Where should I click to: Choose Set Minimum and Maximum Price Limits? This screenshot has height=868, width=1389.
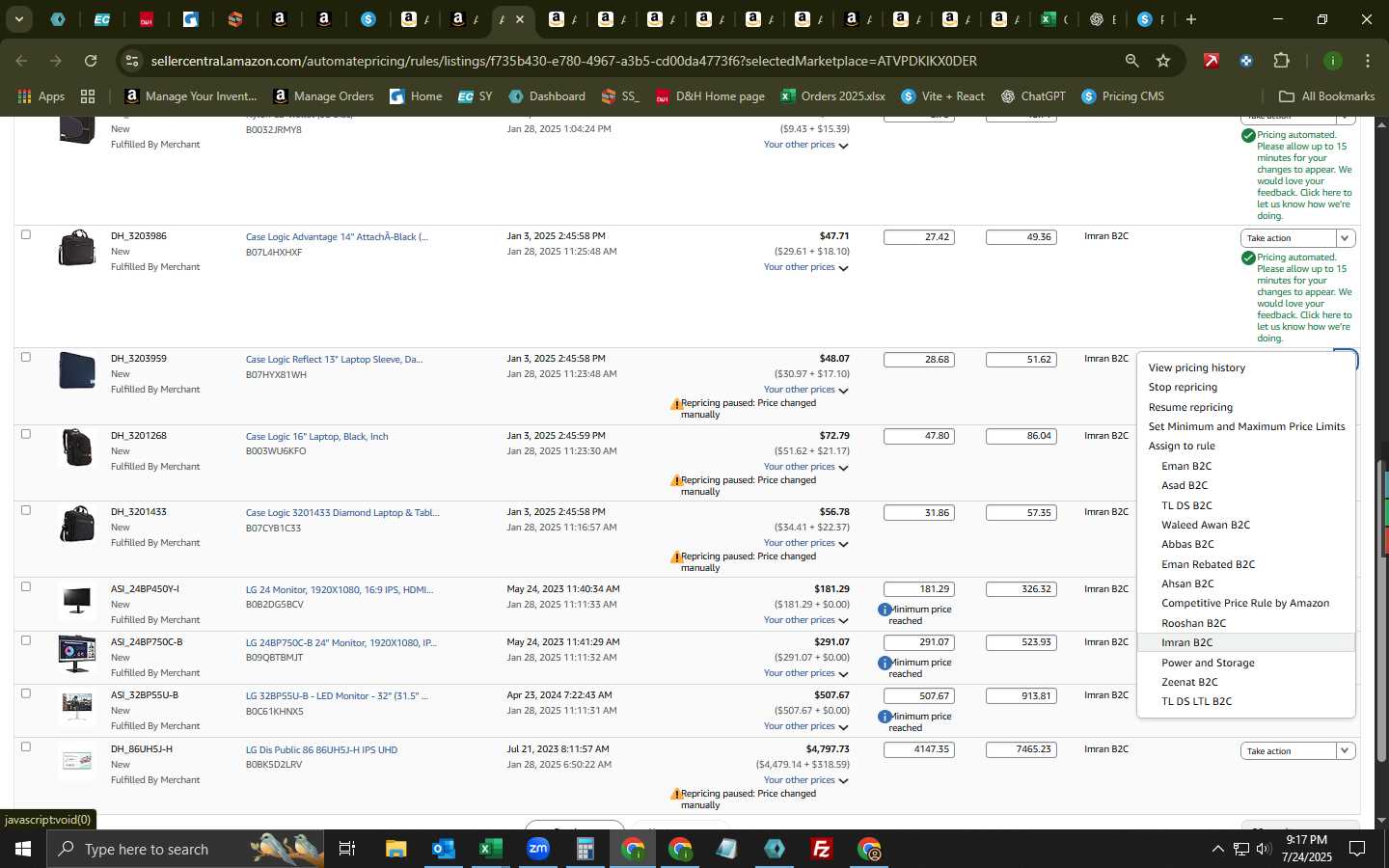pyautogui.click(x=1245, y=426)
